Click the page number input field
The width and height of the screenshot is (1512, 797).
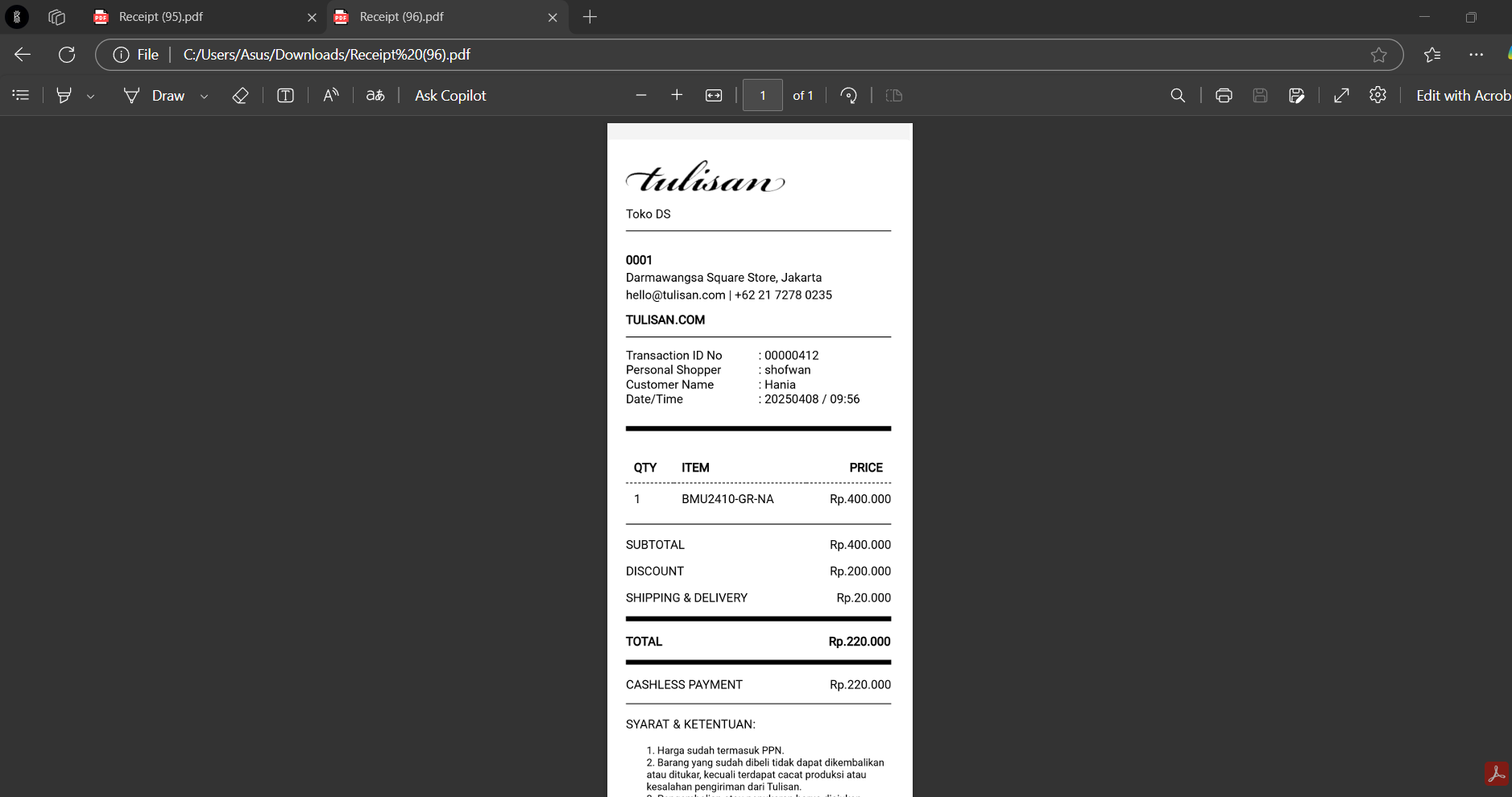coord(762,95)
